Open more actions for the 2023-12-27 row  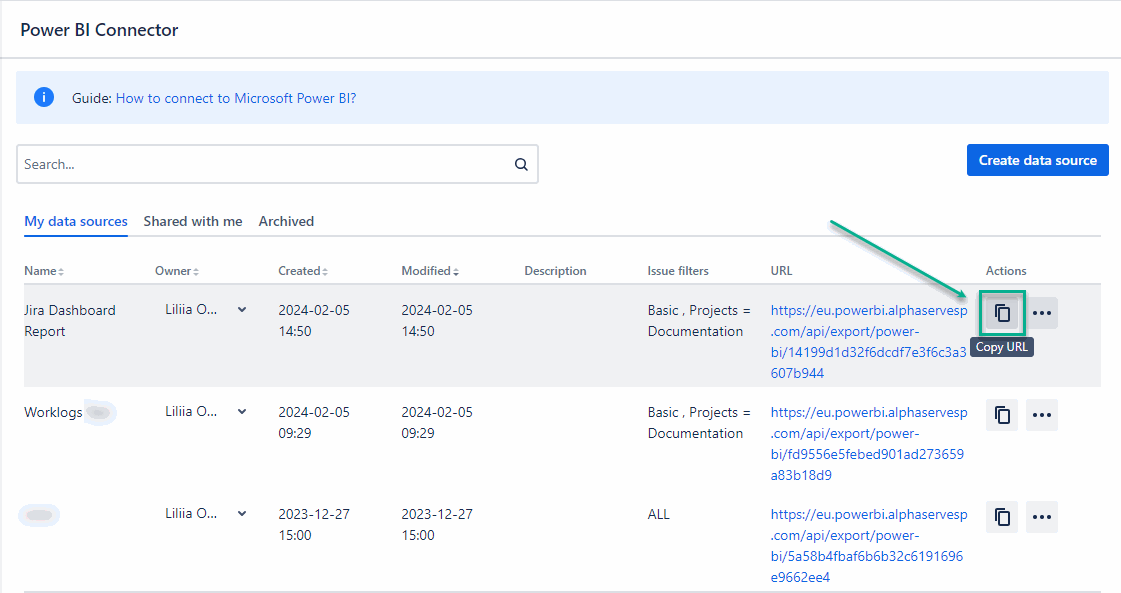1042,517
